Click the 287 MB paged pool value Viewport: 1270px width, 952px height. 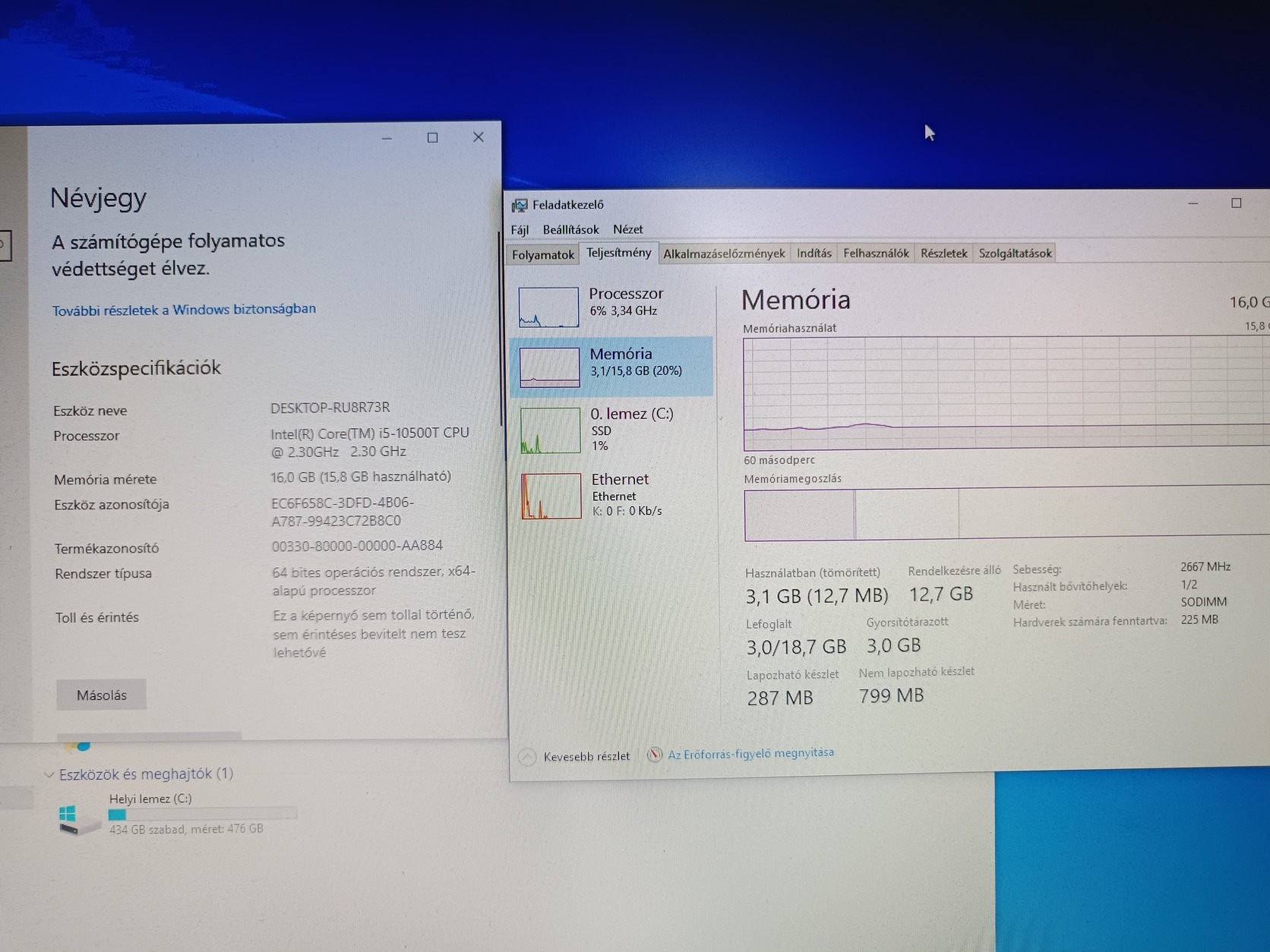[x=780, y=698]
